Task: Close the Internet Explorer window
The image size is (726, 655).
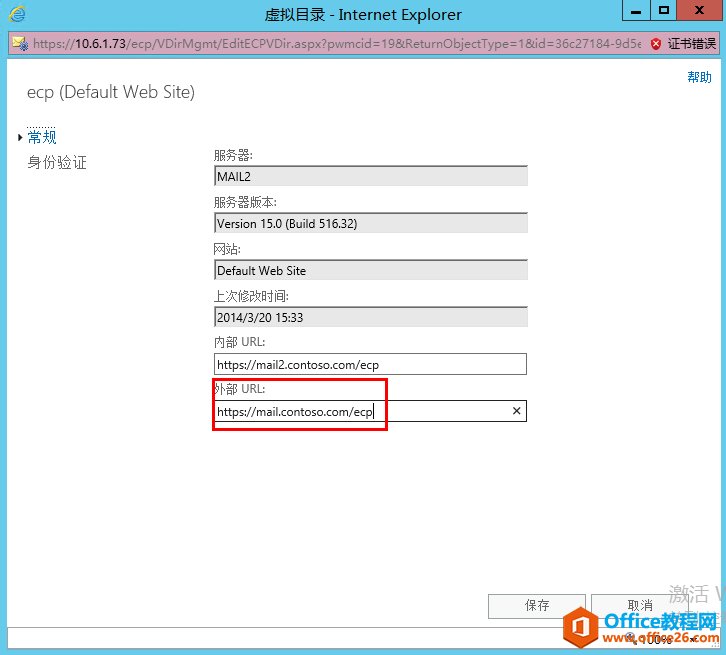Action: click(700, 10)
